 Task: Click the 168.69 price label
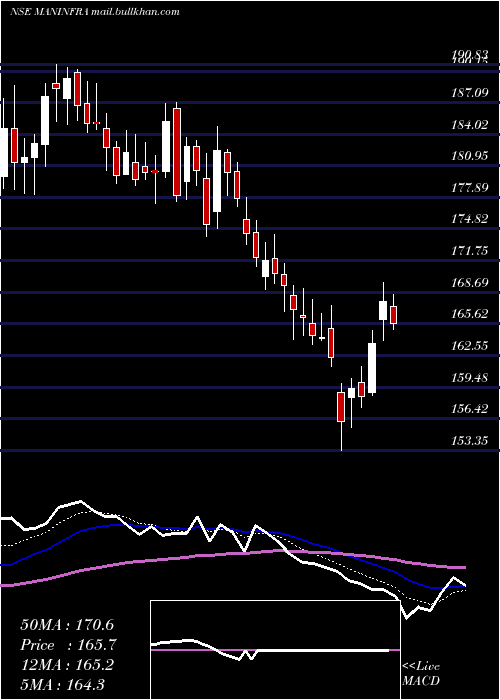(x=469, y=283)
